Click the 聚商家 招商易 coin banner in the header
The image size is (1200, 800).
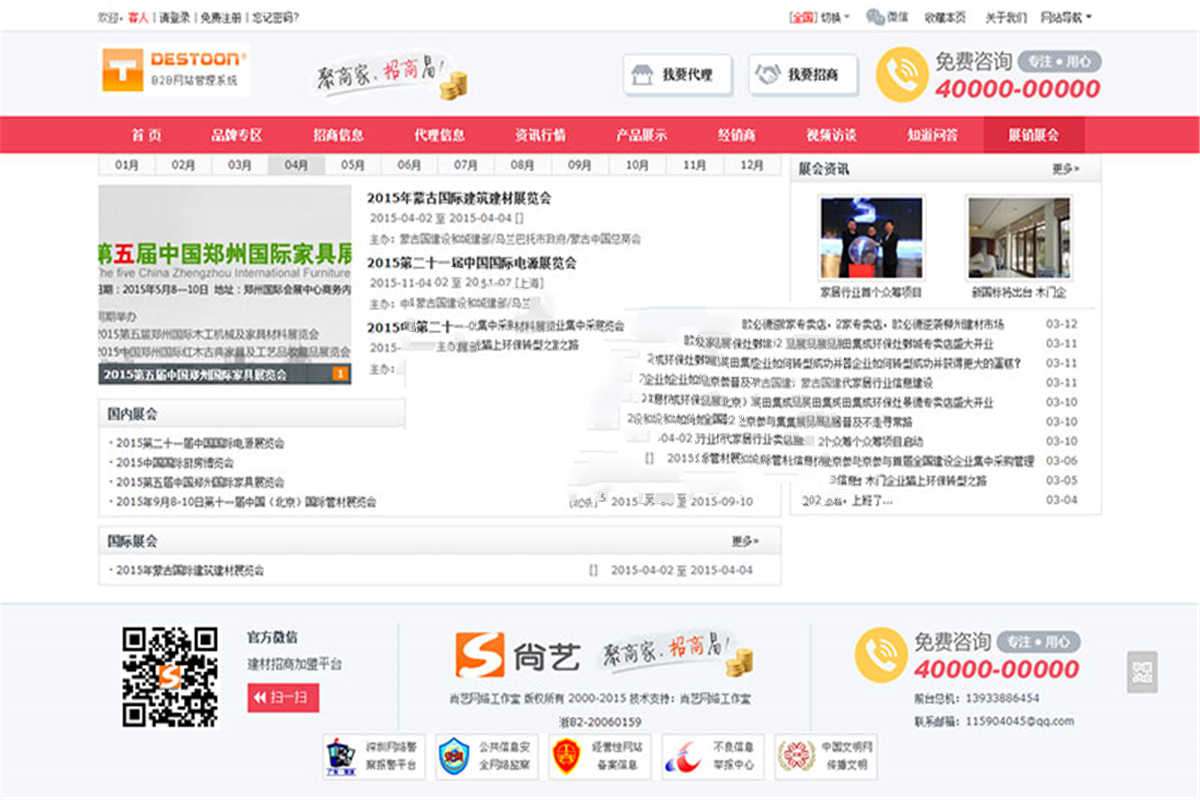392,77
